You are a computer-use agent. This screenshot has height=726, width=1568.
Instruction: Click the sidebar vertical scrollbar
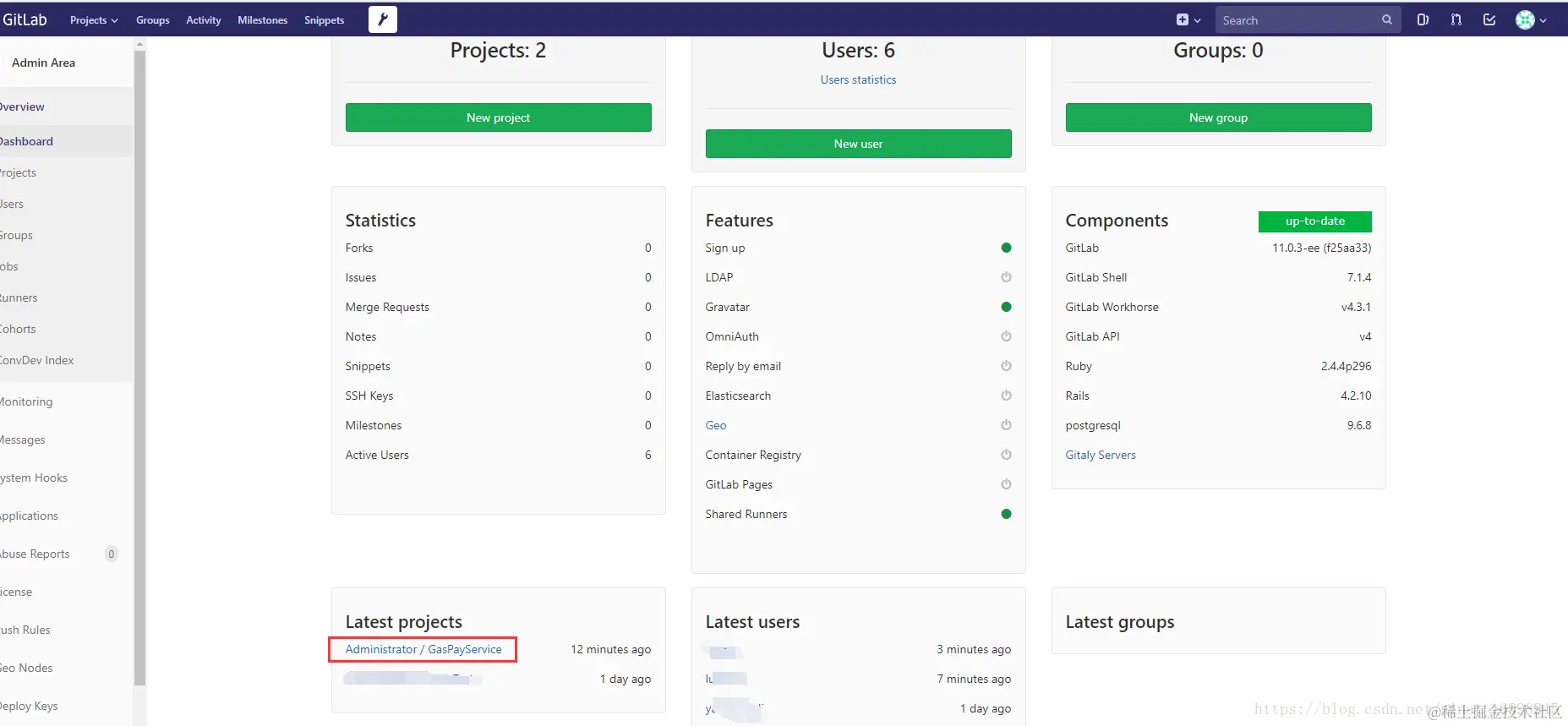coord(139,368)
